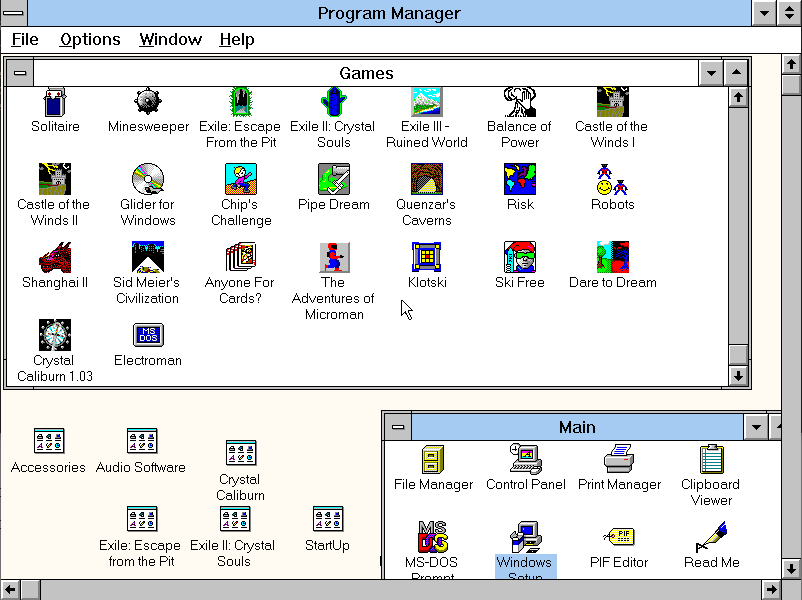The image size is (802, 600).
Task: Click the Read Me icon
Action: tap(711, 537)
